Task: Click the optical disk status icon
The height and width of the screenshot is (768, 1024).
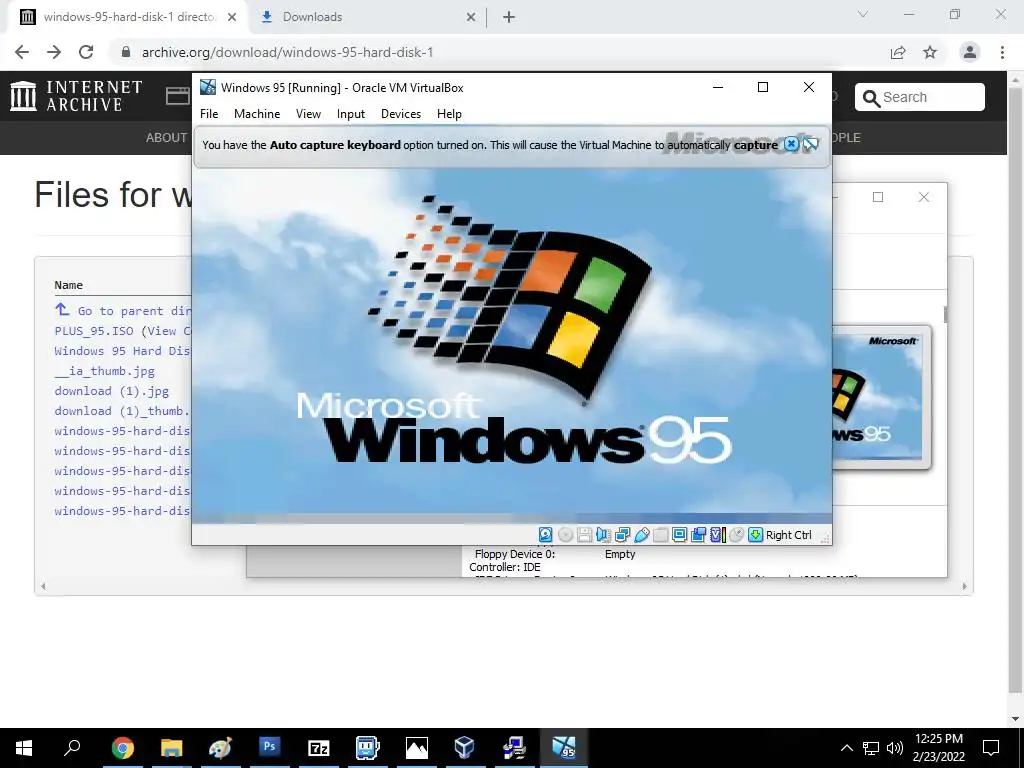Action: (566, 535)
